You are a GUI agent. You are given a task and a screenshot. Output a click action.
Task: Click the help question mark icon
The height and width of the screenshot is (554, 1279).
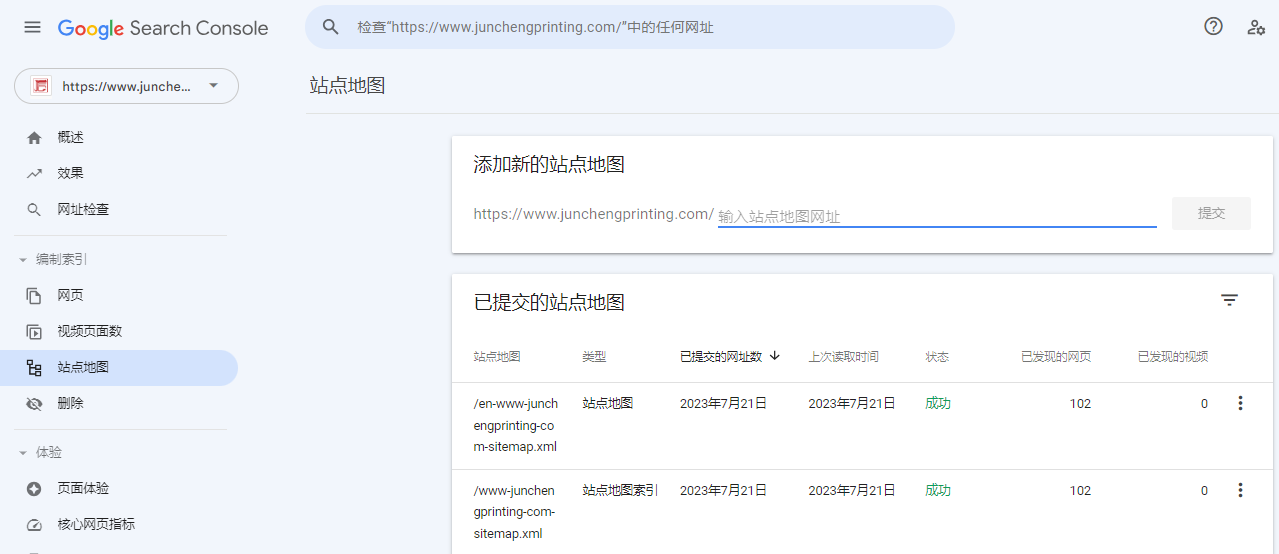click(x=1213, y=27)
